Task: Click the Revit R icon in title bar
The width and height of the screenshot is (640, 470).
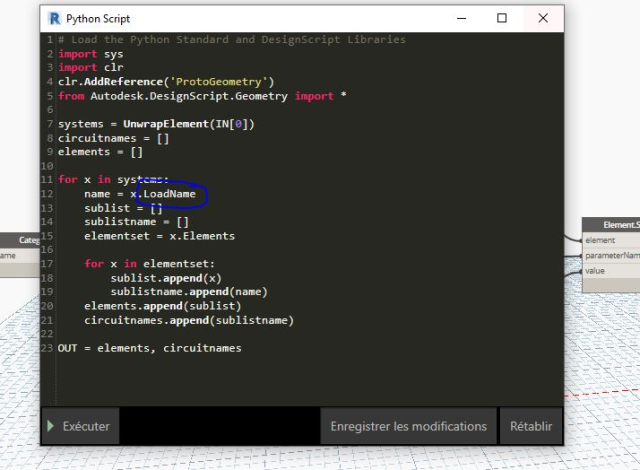Action: (54, 19)
